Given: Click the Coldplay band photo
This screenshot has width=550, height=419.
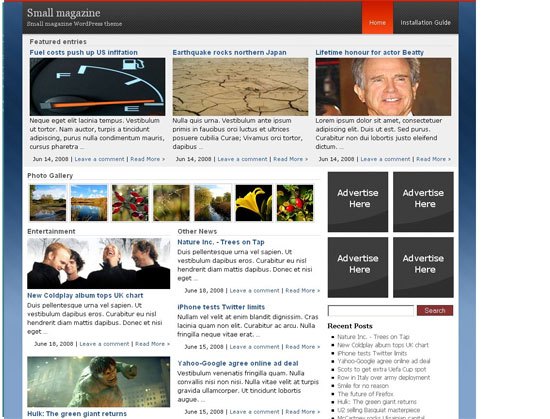Looking at the screenshot, I should [99, 264].
